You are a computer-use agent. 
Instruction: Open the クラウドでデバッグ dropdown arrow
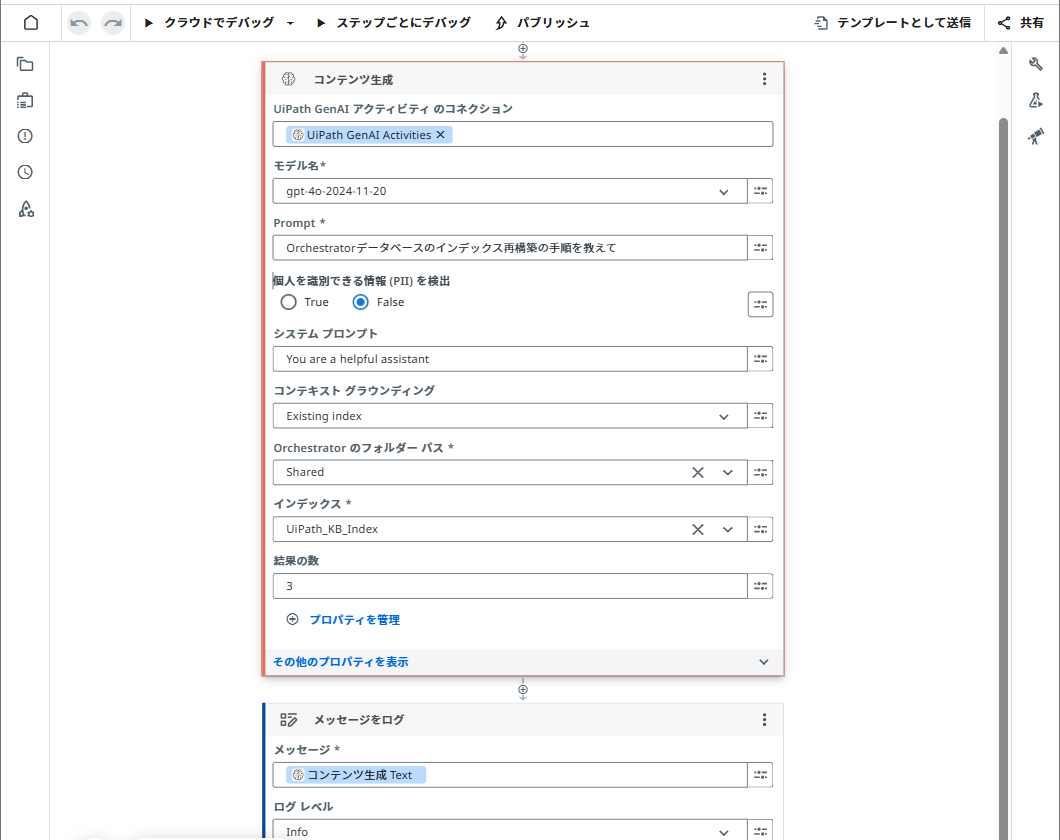291,23
